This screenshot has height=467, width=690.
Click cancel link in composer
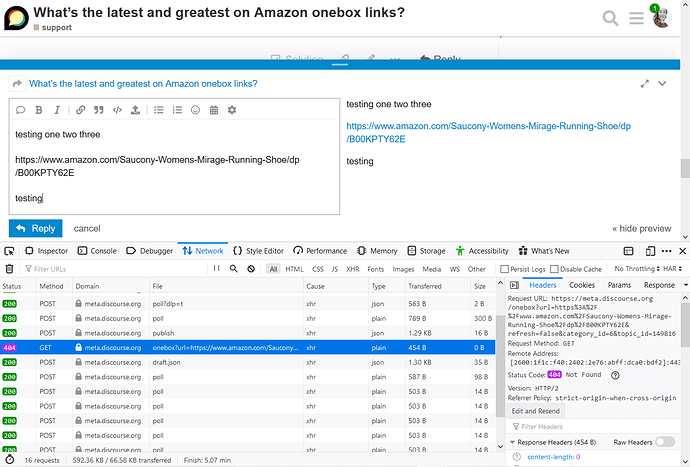(x=87, y=228)
